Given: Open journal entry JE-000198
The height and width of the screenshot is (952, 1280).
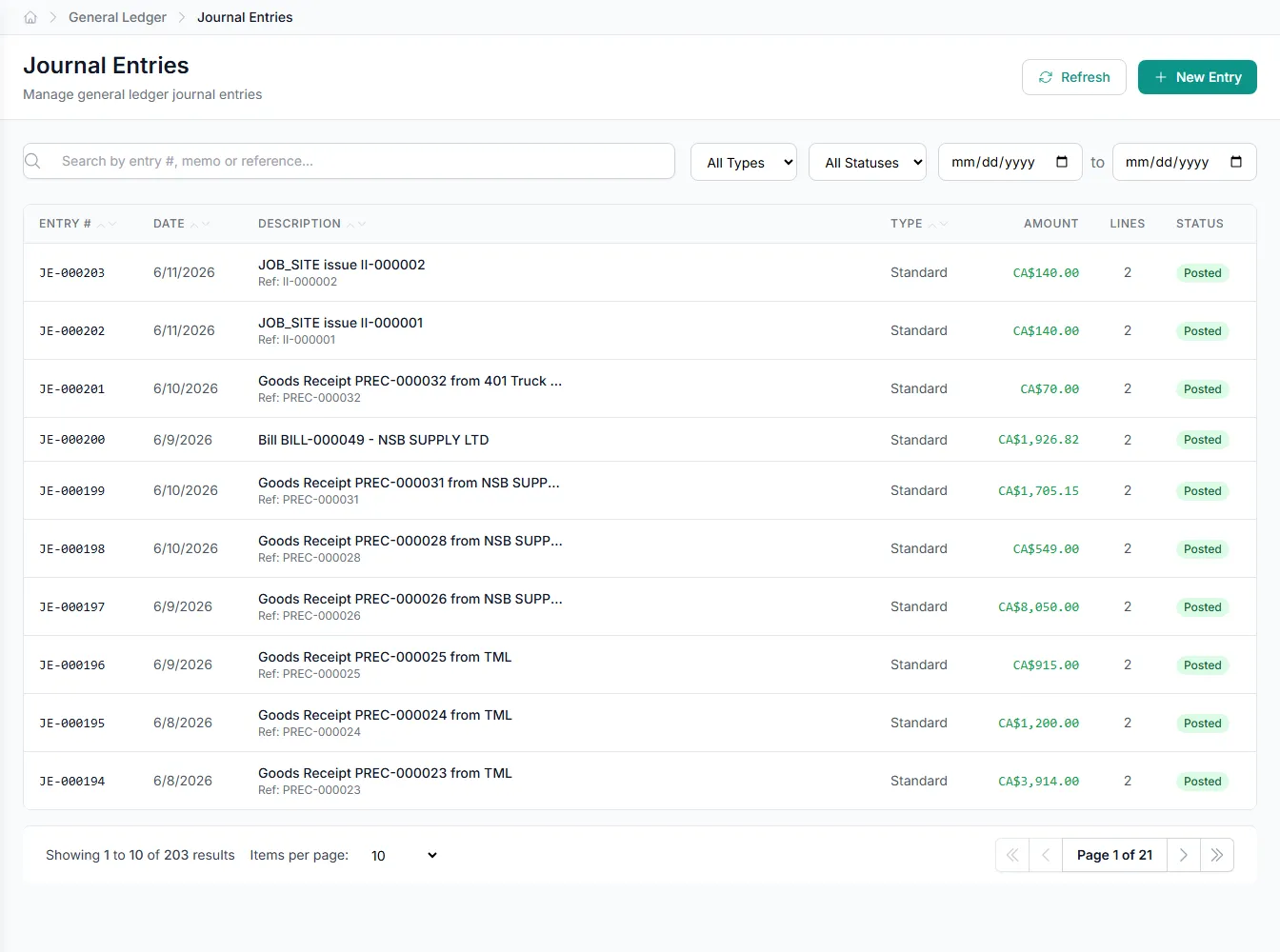Looking at the screenshot, I should [x=71, y=548].
